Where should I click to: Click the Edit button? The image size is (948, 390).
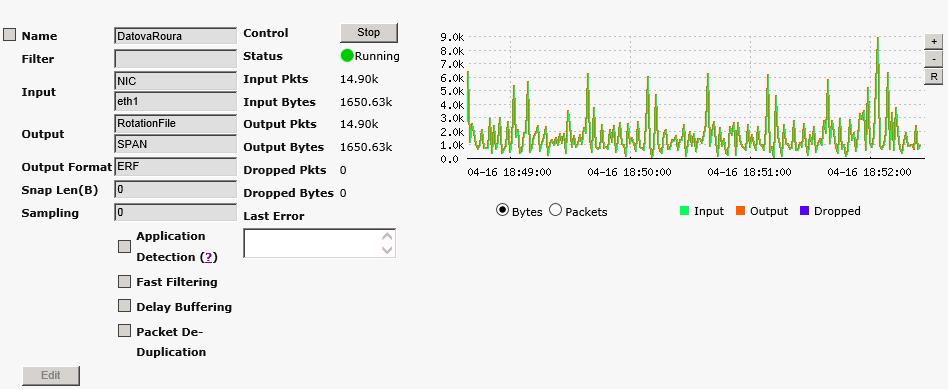[x=51, y=375]
